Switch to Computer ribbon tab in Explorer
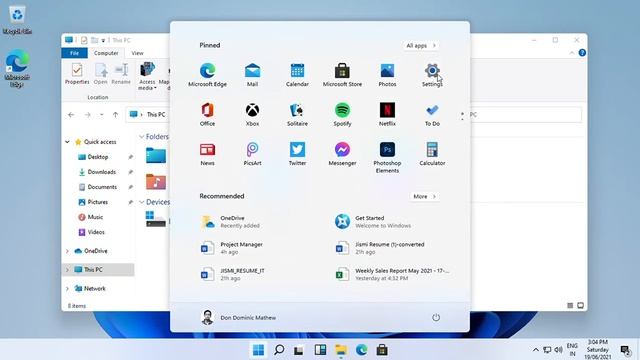The image size is (640, 360). coord(106,53)
